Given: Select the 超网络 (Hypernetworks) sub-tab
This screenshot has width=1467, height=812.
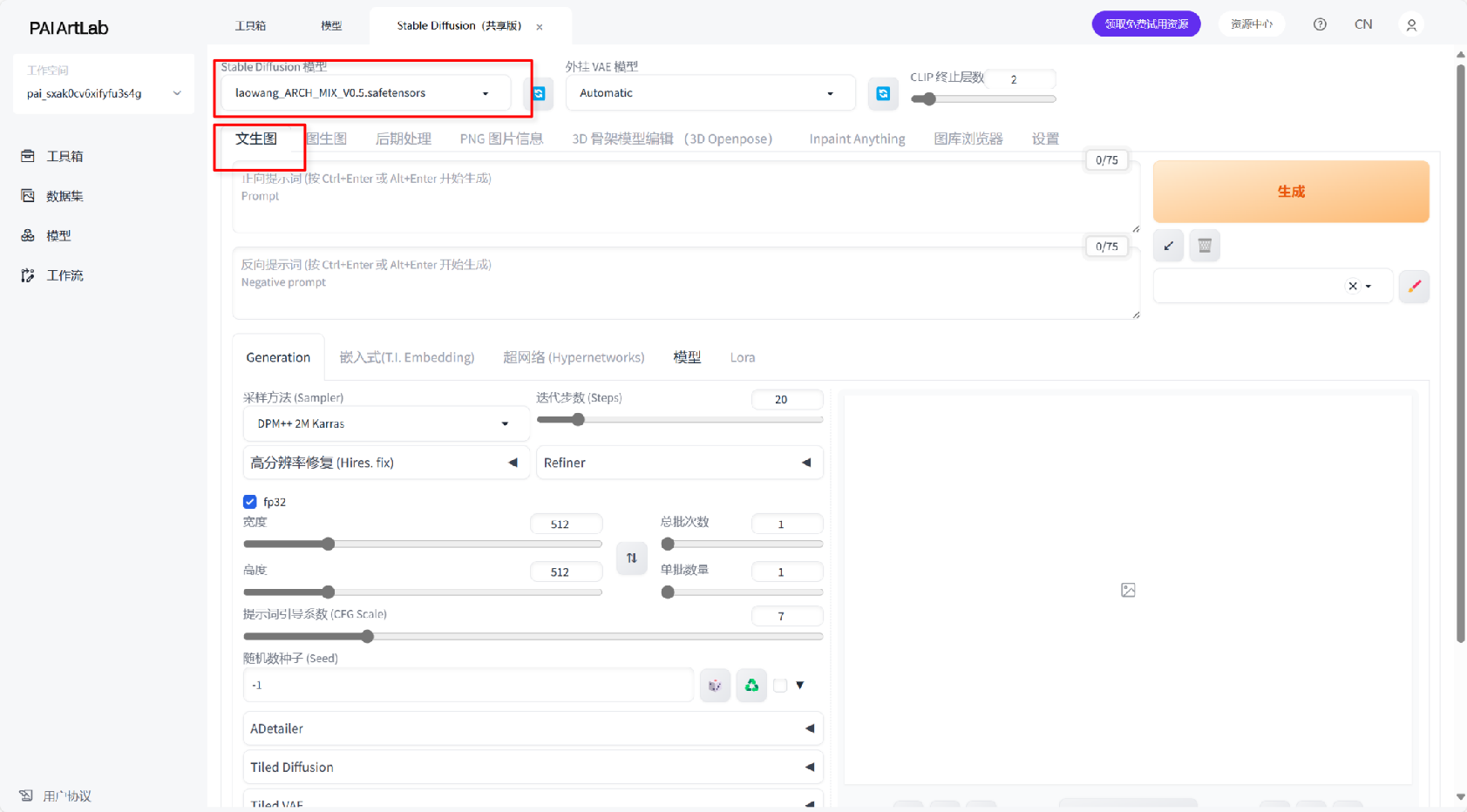Looking at the screenshot, I should [x=574, y=357].
